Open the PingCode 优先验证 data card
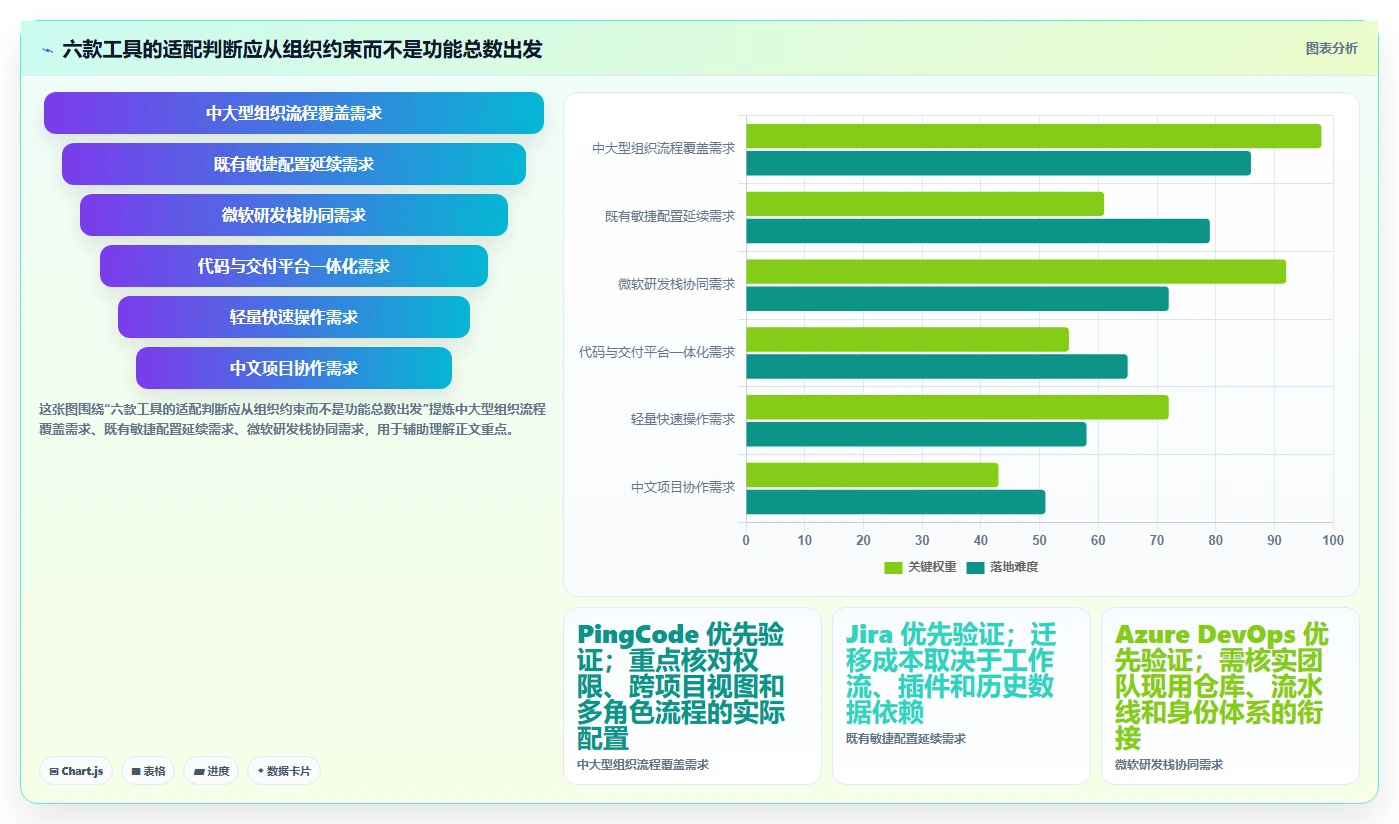The height and width of the screenshot is (824, 1399). (x=692, y=696)
